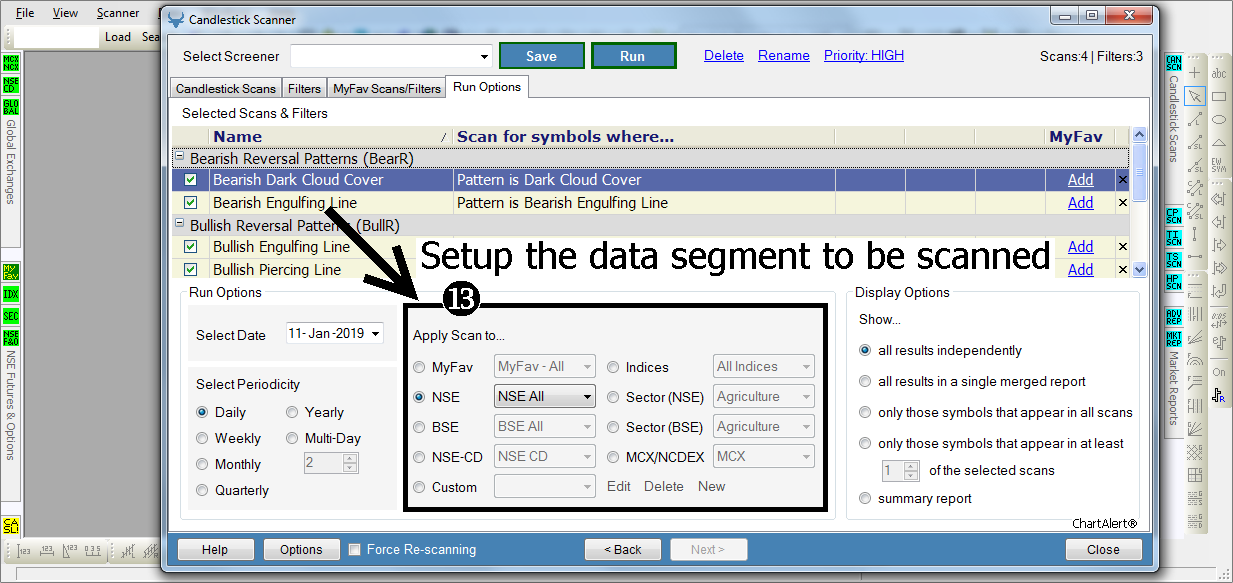This screenshot has height=583, width=1233.
Task: Select Yearly periodicity
Action: [x=293, y=412]
